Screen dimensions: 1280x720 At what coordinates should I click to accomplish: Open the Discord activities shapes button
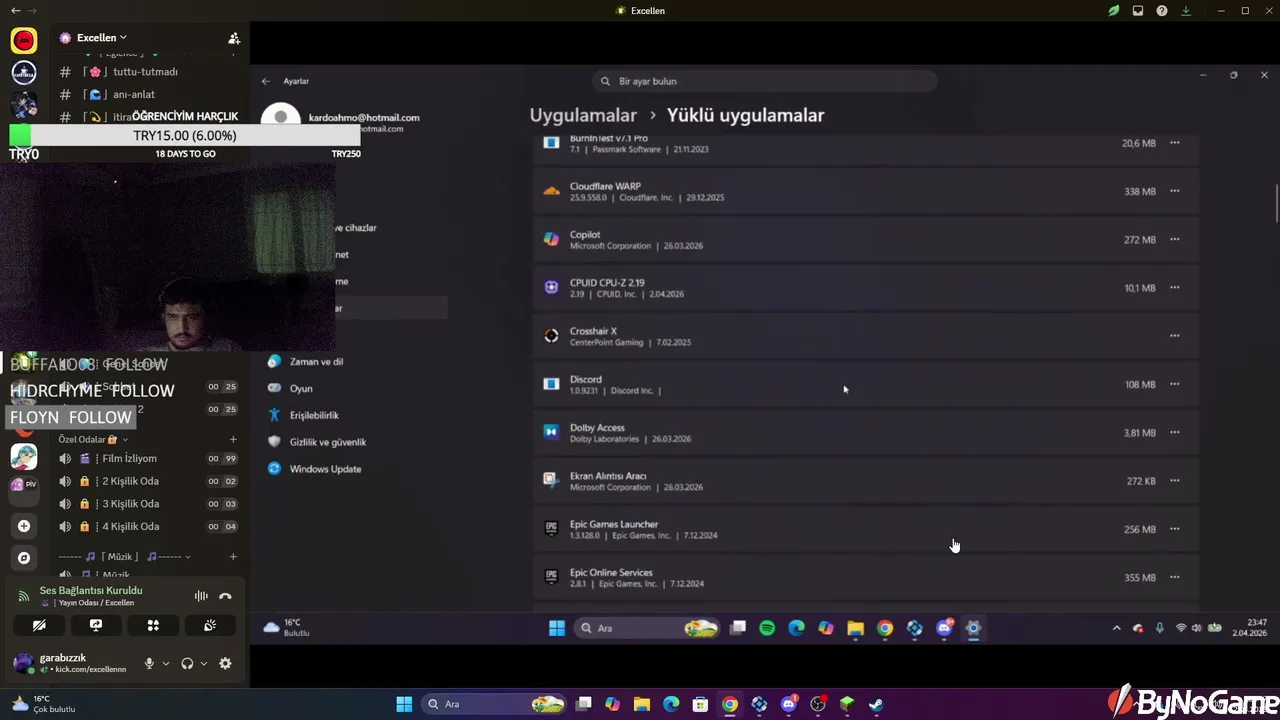[153, 625]
